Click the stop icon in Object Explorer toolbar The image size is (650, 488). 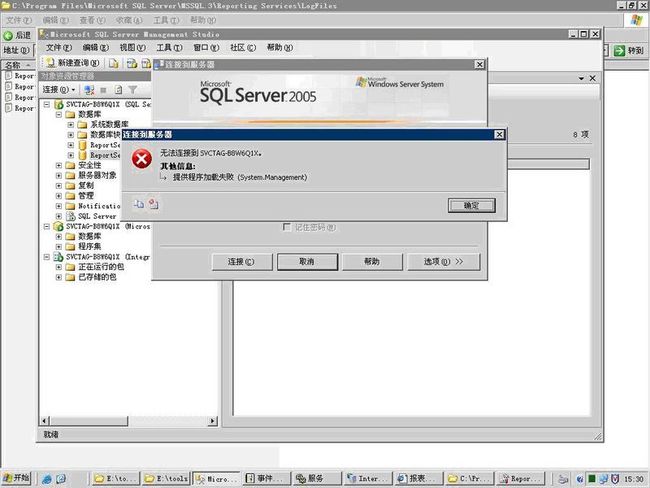[104, 90]
